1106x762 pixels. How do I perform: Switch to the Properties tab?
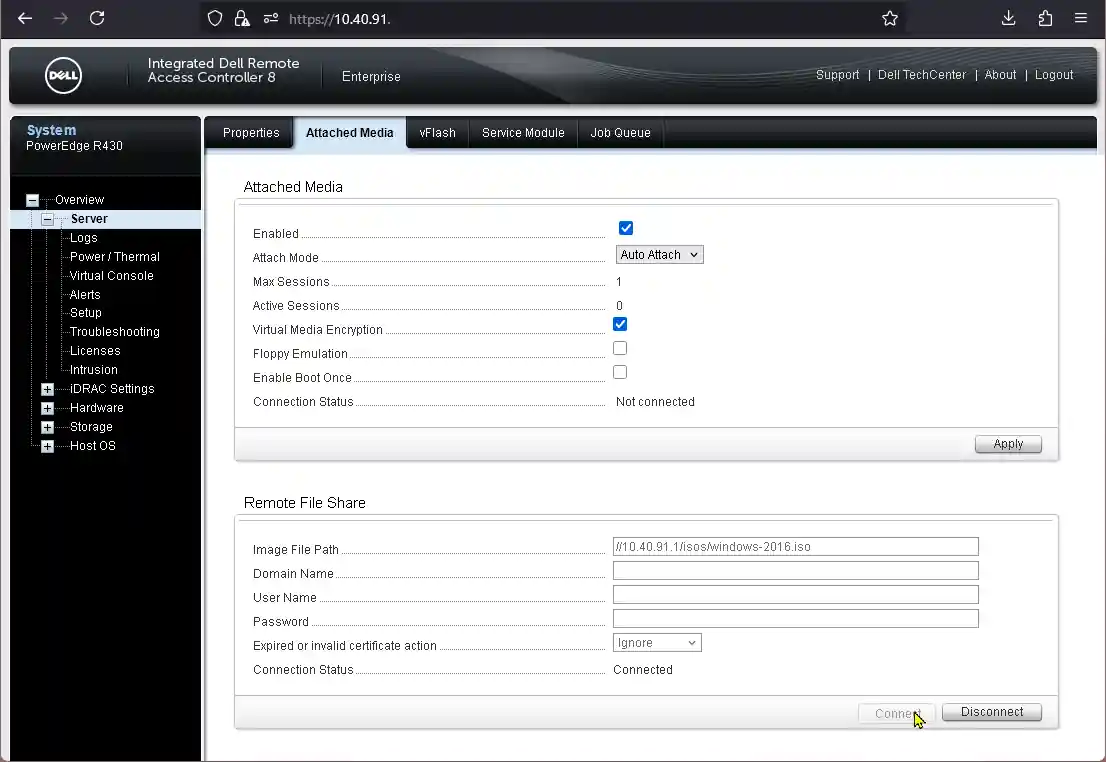(251, 133)
